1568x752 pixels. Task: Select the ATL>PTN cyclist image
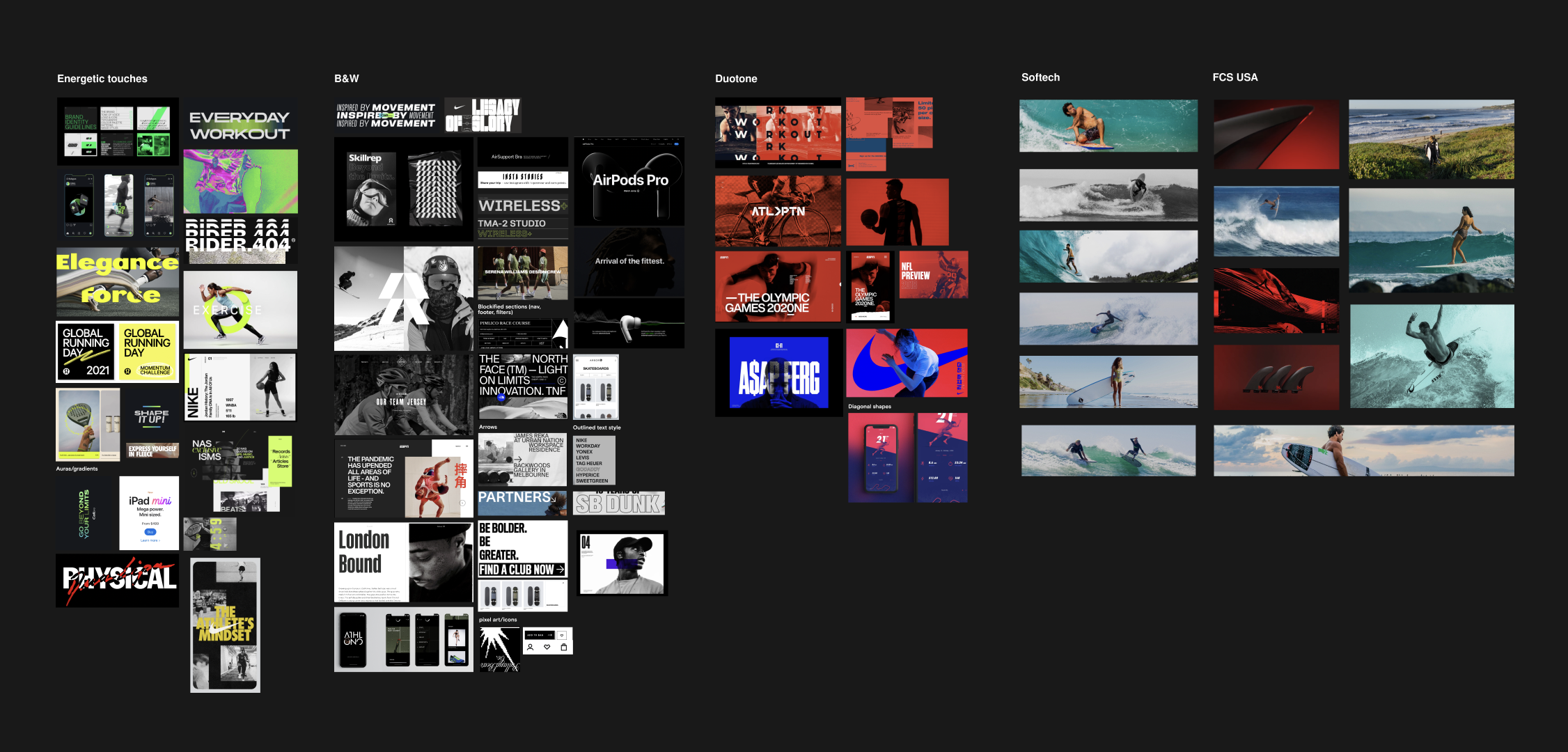(778, 211)
